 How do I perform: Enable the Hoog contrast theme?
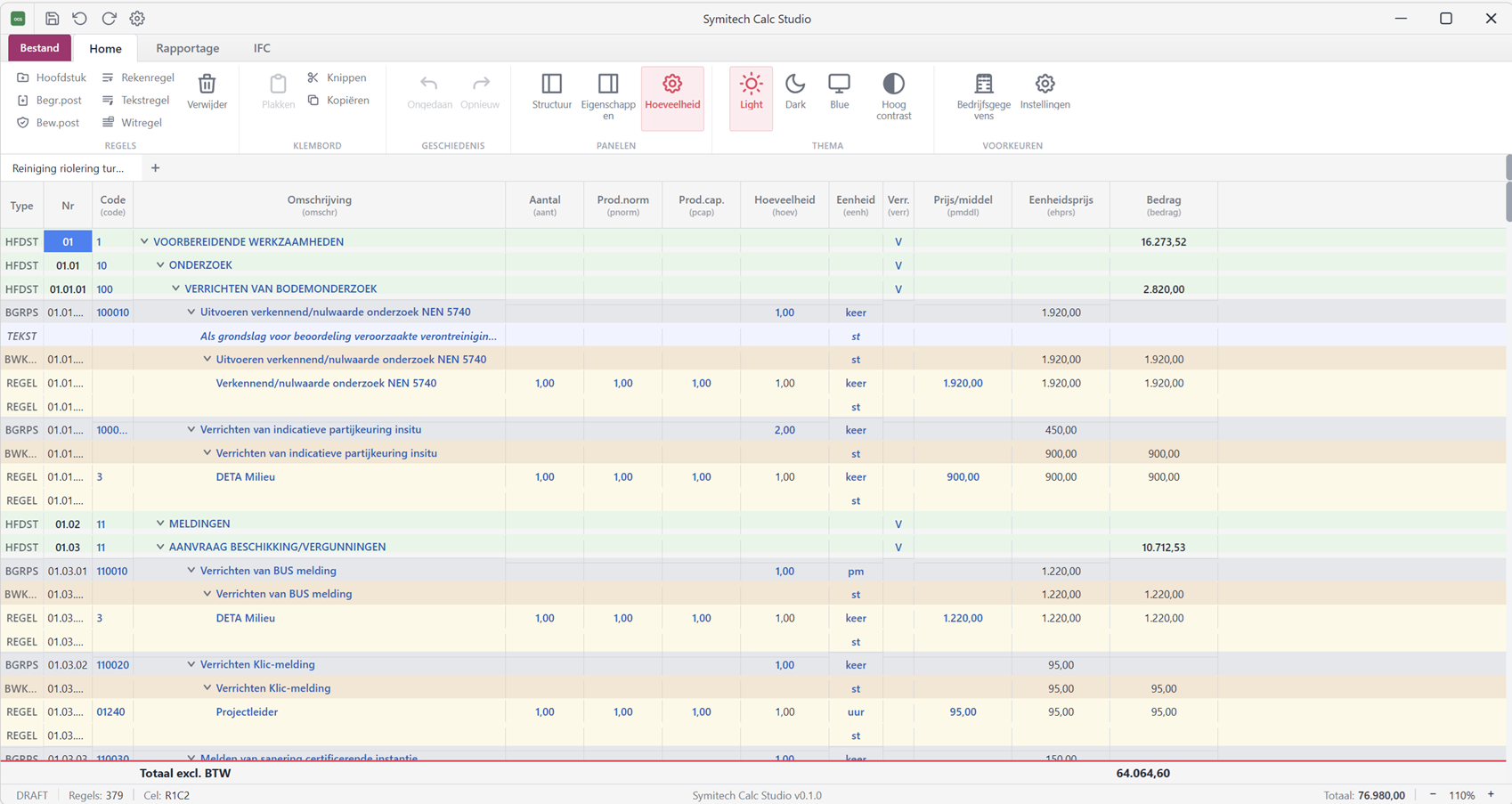coord(893,96)
